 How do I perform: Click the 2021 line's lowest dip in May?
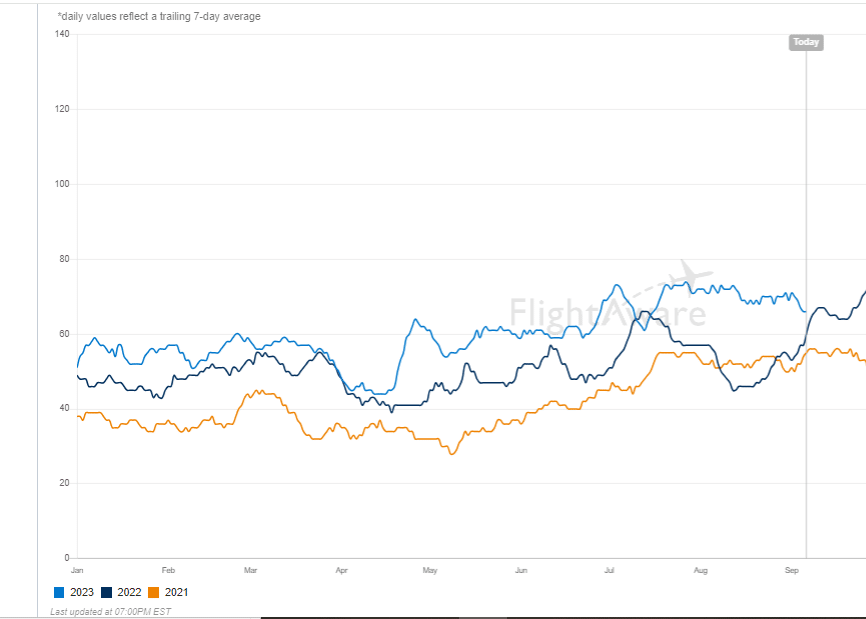coord(452,454)
